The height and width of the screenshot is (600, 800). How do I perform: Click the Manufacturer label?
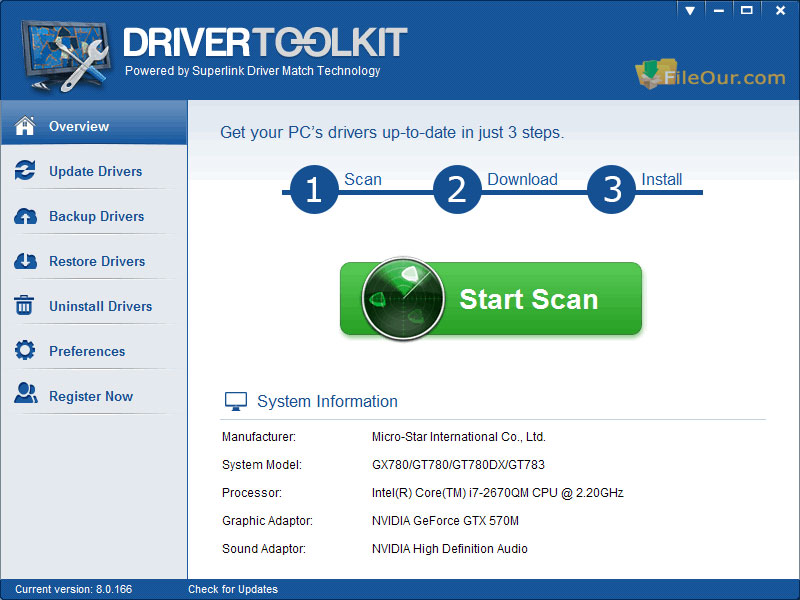tap(259, 437)
